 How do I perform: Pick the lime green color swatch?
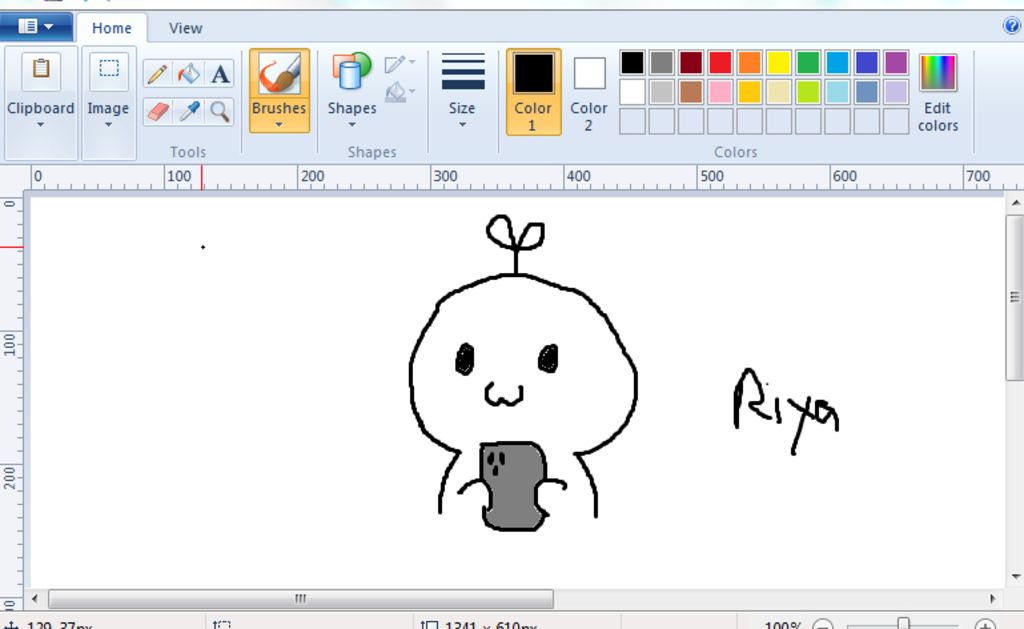click(x=808, y=92)
